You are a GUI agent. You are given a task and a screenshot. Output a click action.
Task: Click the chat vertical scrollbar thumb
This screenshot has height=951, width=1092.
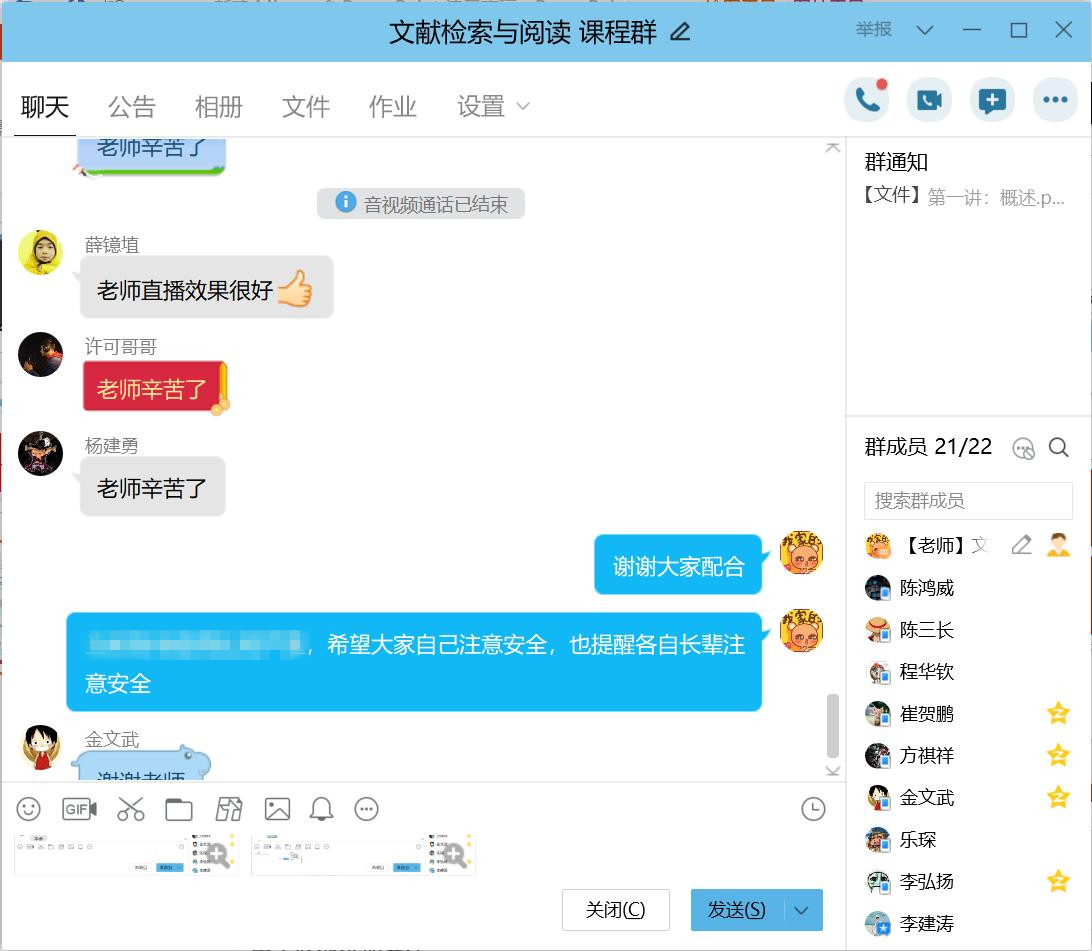click(x=833, y=725)
